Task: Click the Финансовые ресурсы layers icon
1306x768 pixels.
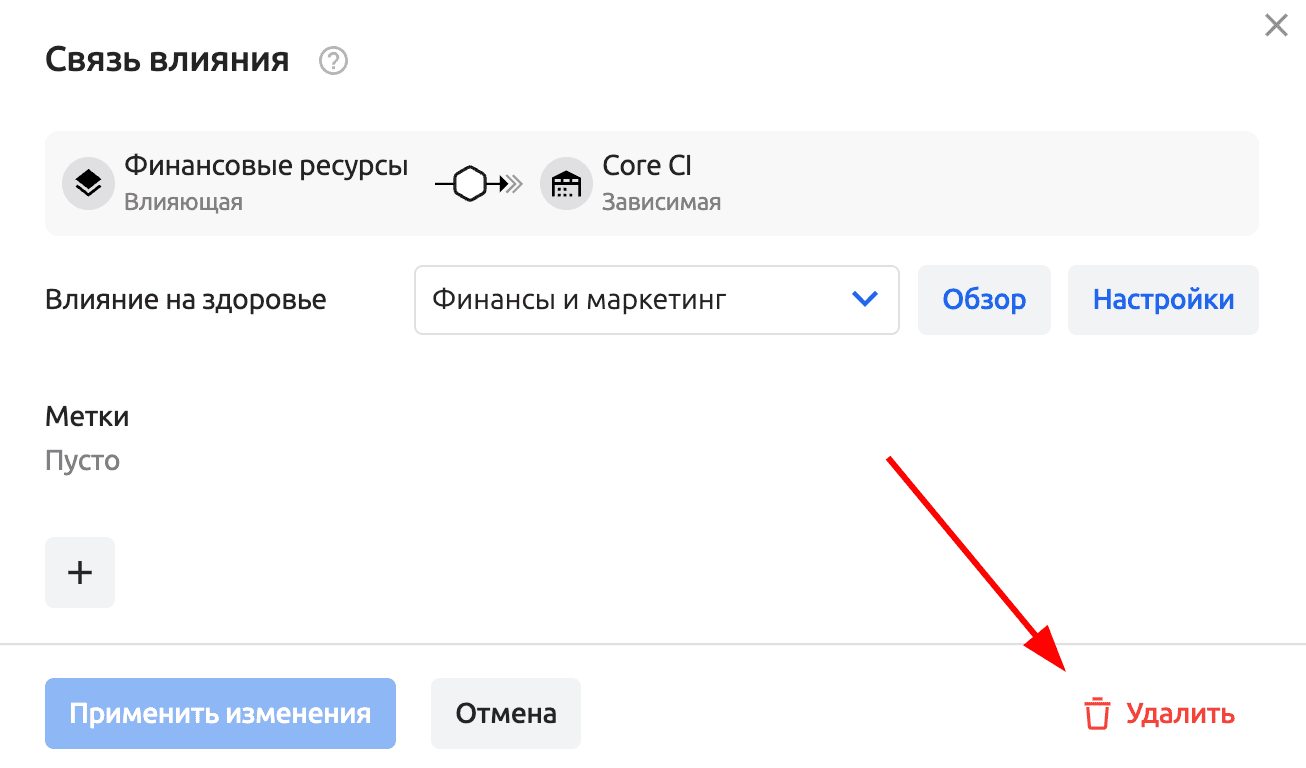Action: (x=88, y=184)
